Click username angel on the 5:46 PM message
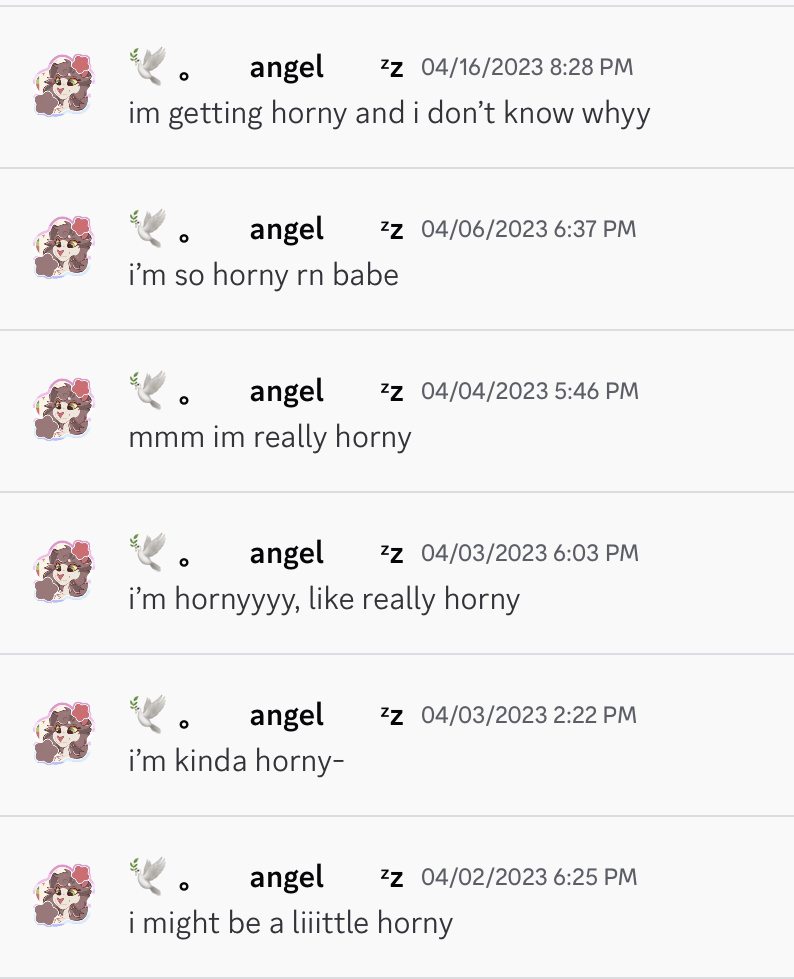Screen dimensions: 794x979 [287, 392]
